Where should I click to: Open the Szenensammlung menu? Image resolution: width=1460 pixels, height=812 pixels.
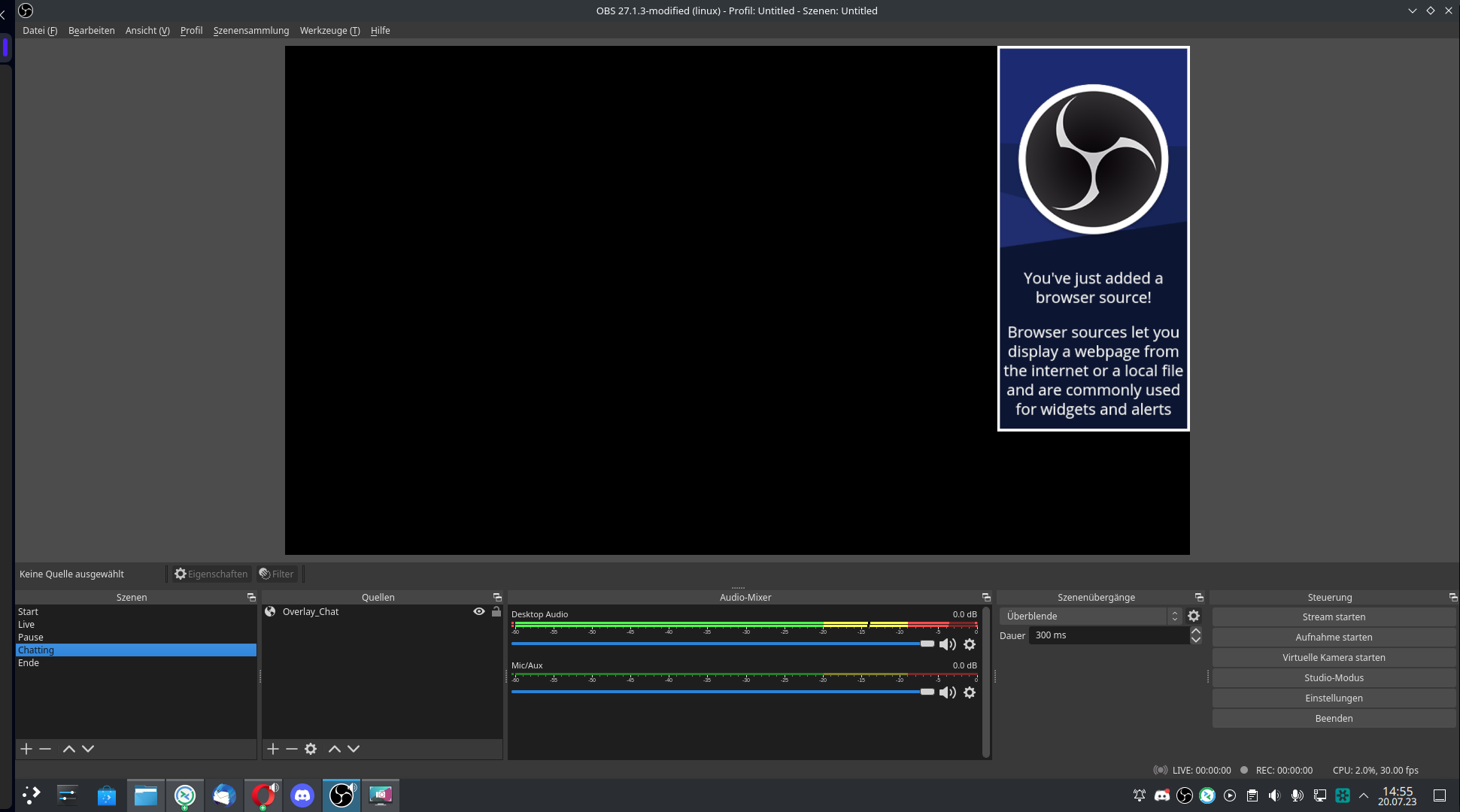pos(251,30)
